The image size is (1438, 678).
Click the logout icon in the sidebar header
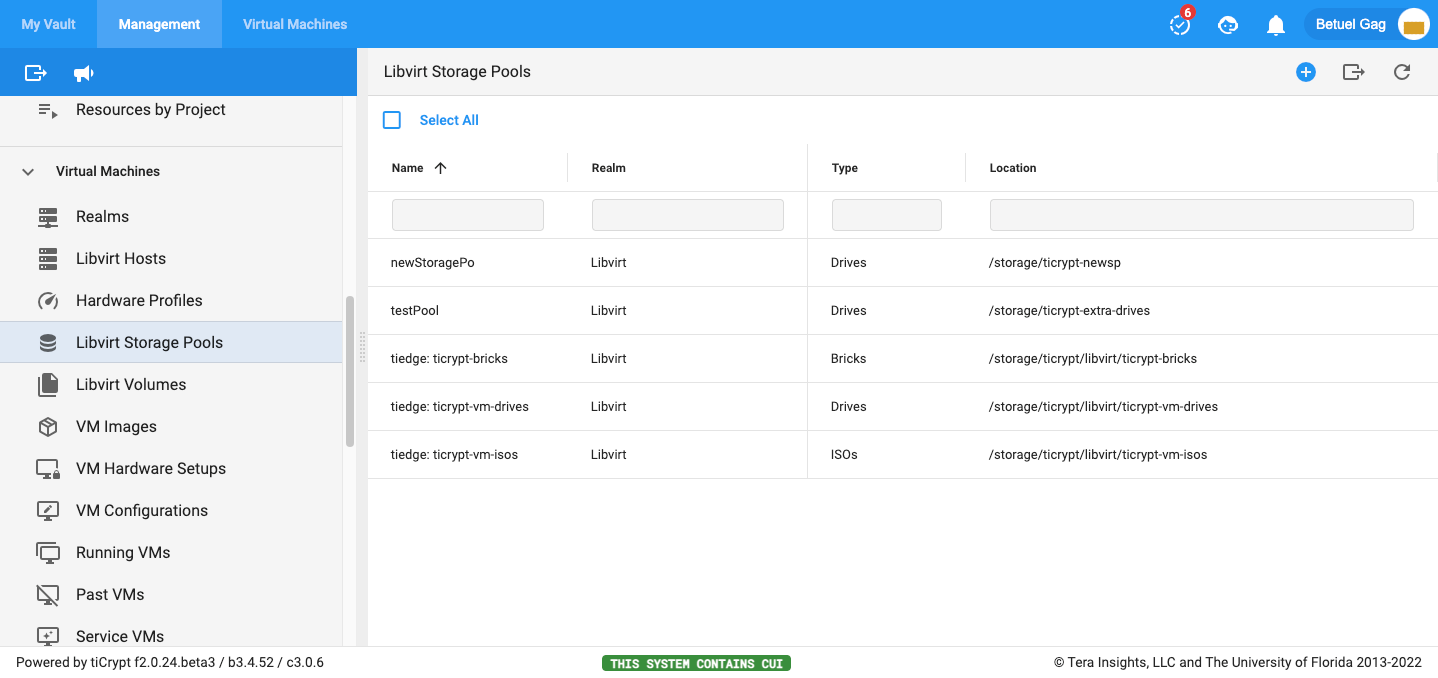(36, 73)
